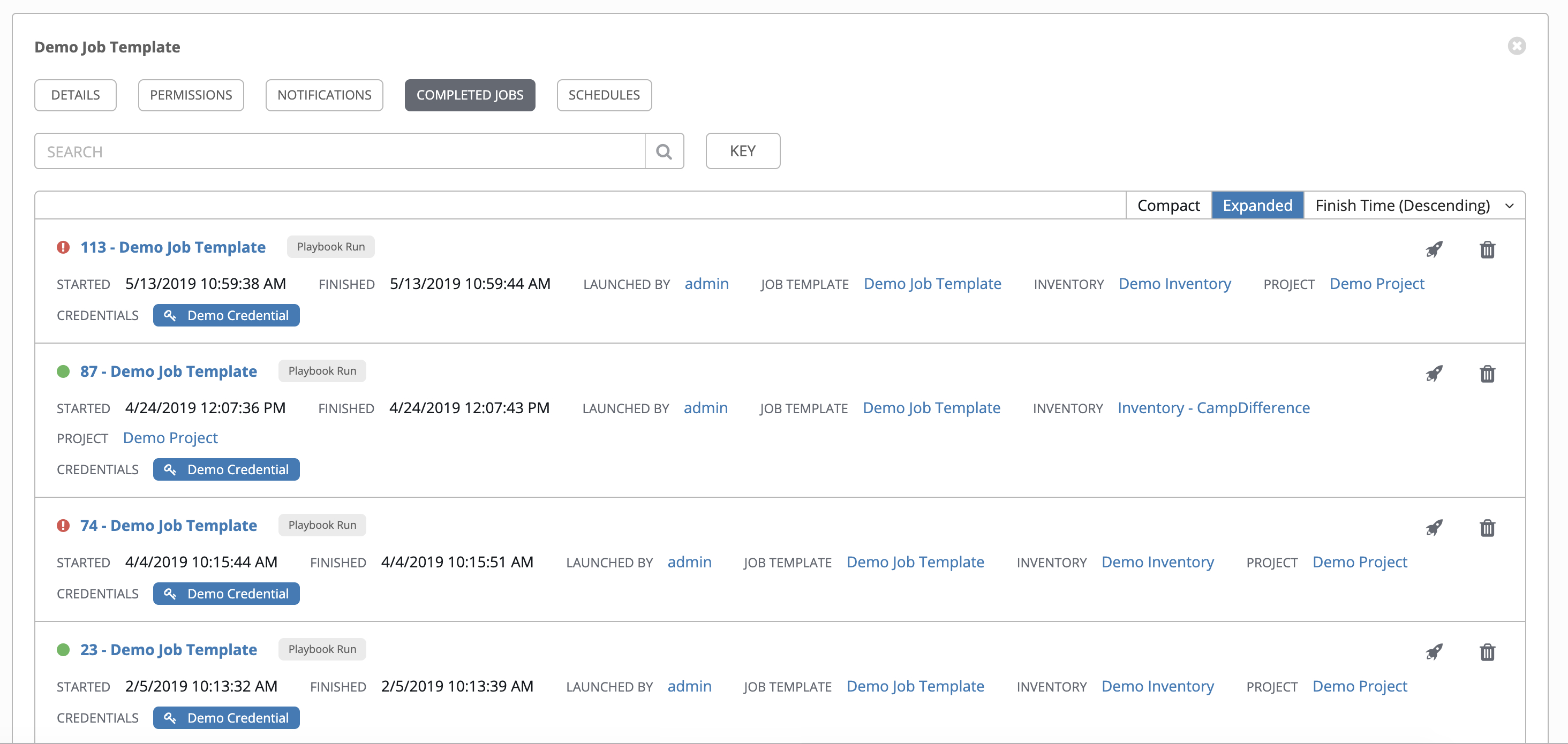Click the SEARCH input field
This screenshot has width=1568, height=744.
point(340,151)
